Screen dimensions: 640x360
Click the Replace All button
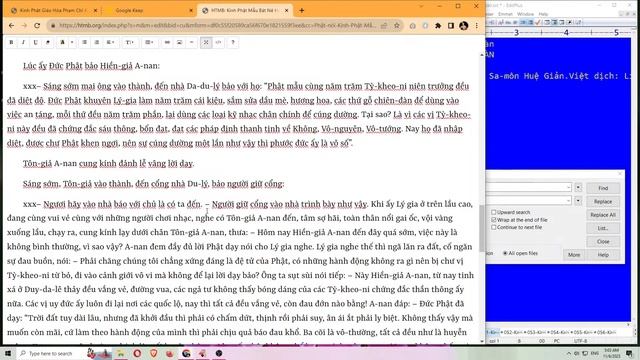click(603, 215)
